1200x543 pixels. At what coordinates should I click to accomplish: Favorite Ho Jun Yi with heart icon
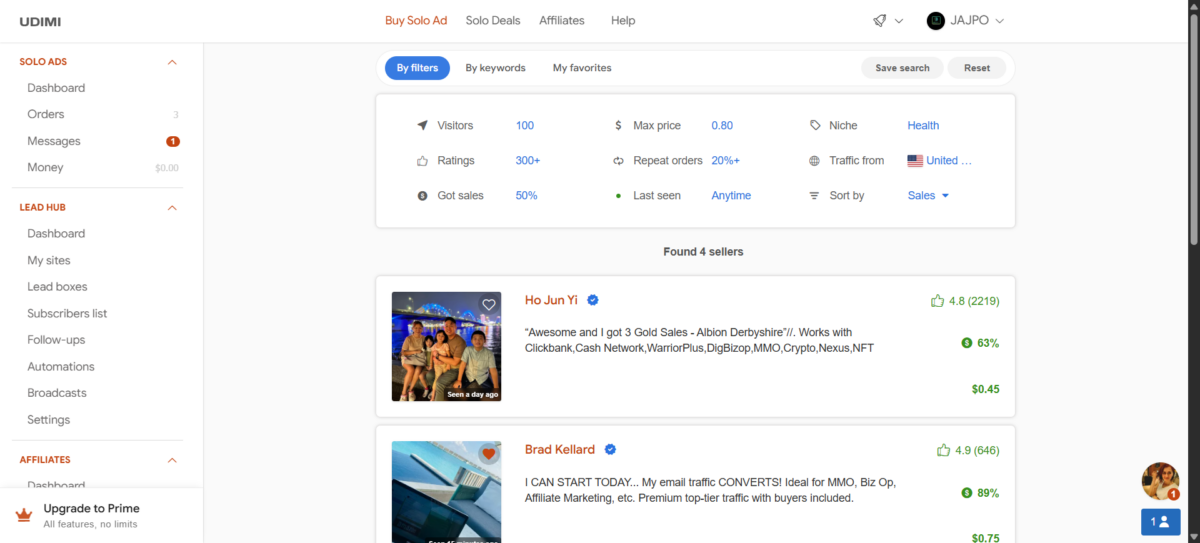pyautogui.click(x=489, y=305)
